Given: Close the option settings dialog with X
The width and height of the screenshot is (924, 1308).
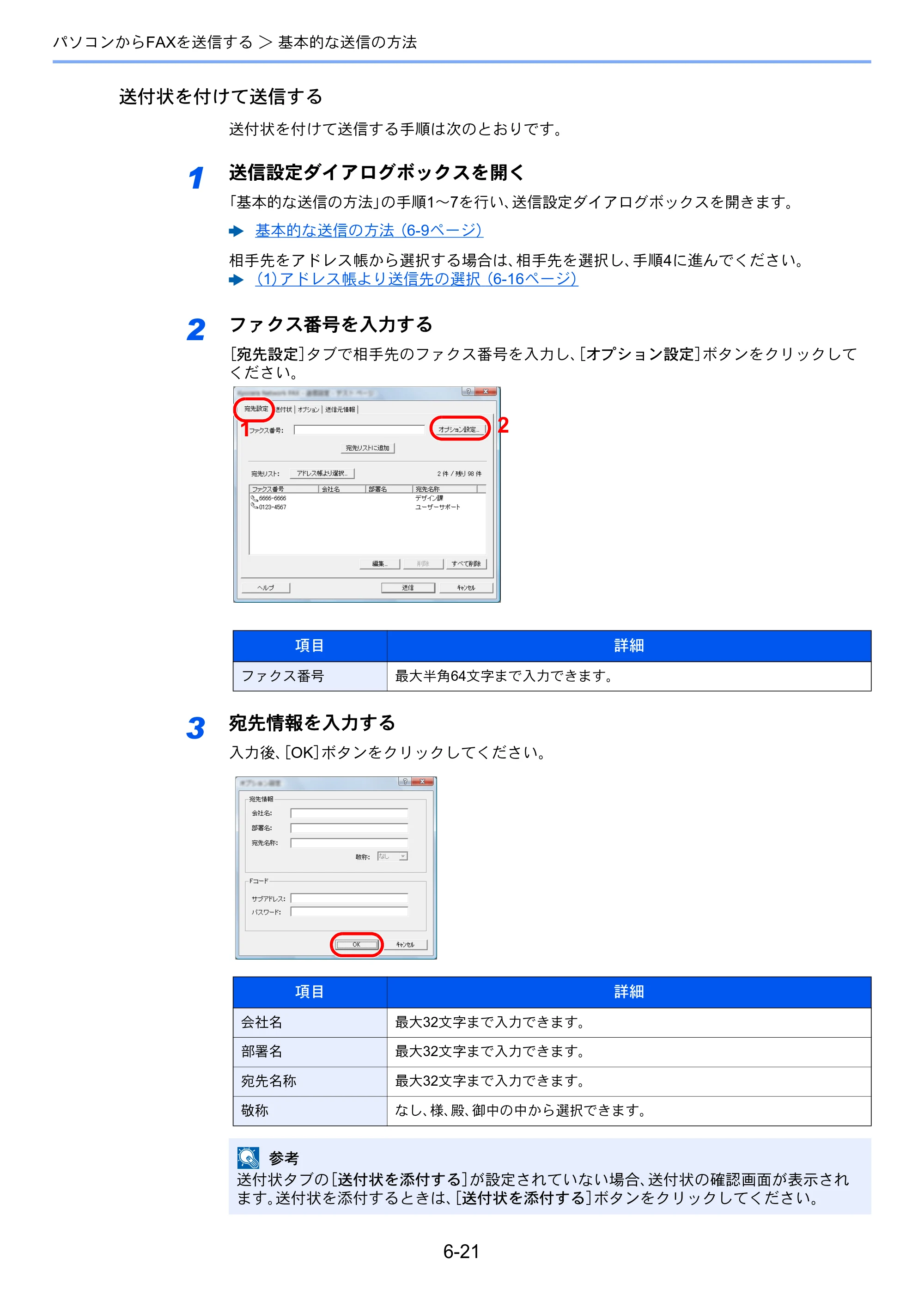Looking at the screenshot, I should (422, 781).
